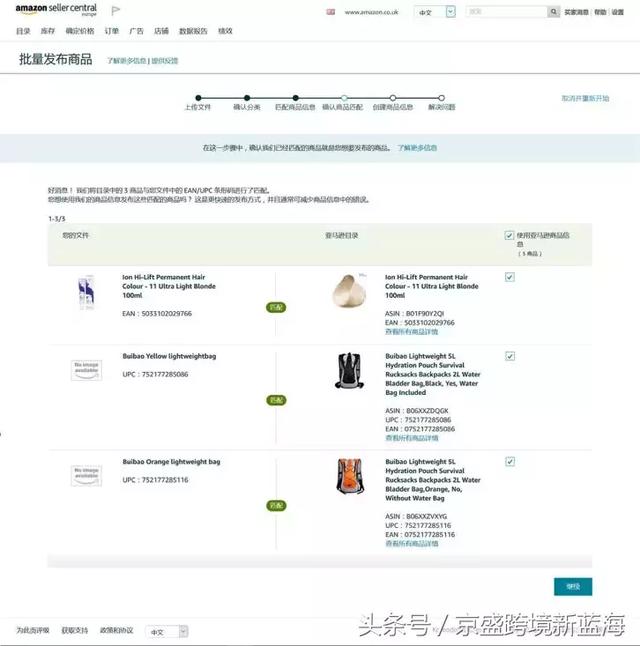Select UPC : 752177285086 in your file
The image size is (640, 646).
[x=155, y=374]
